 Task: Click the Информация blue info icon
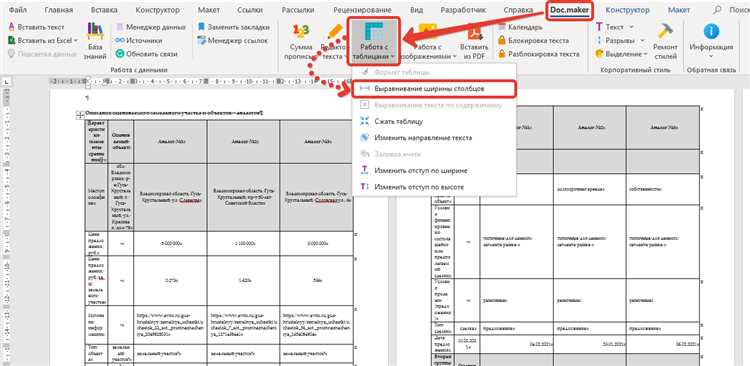(711, 31)
